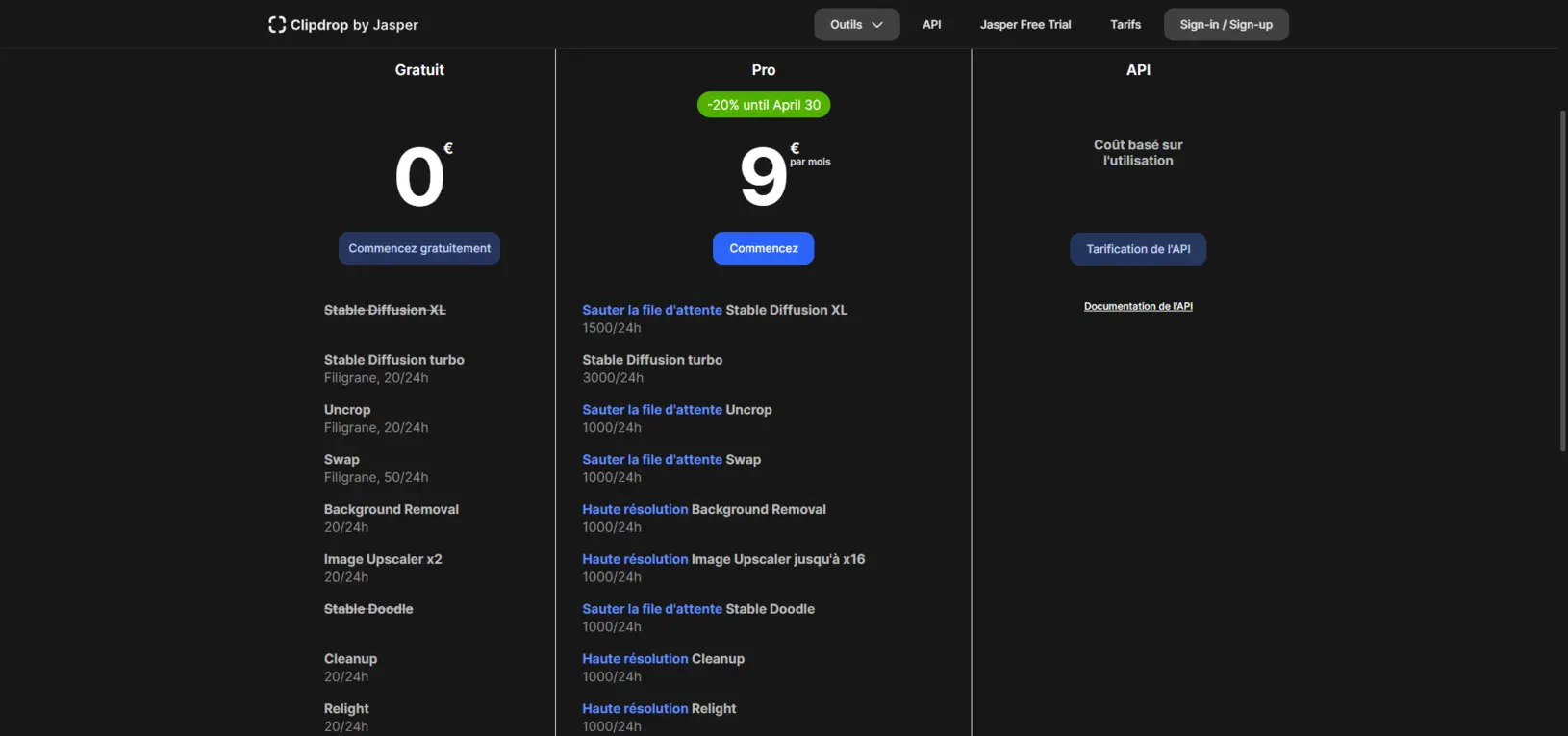The width and height of the screenshot is (1568, 736).
Task: Click the 0 € price
Action: [x=423, y=175]
